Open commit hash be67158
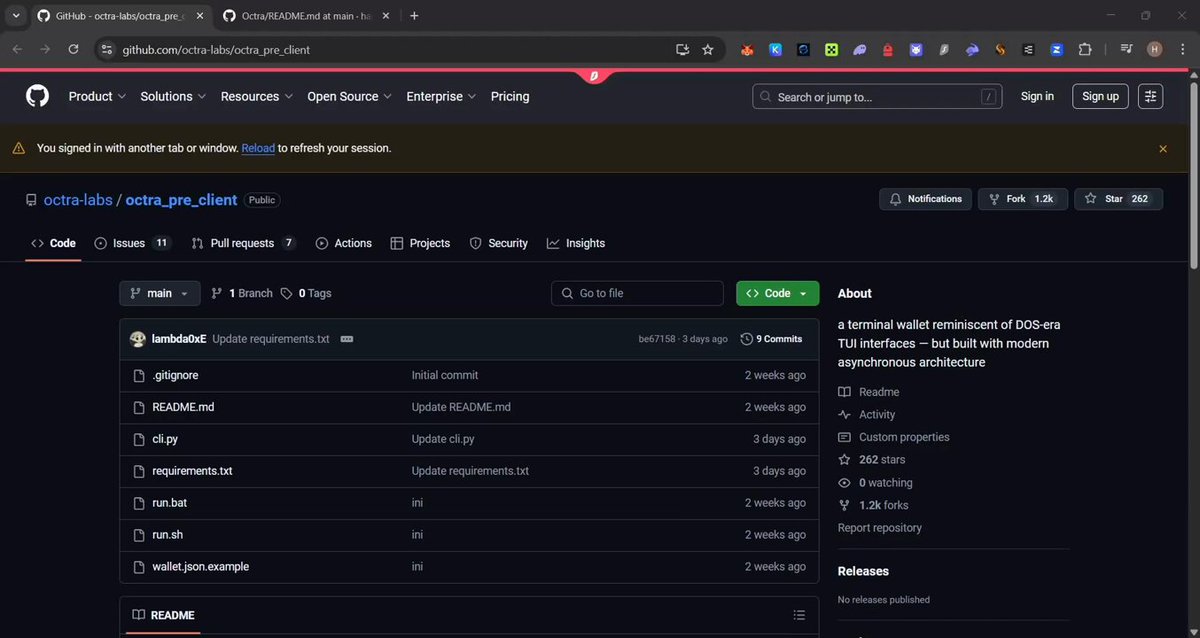 click(657, 339)
